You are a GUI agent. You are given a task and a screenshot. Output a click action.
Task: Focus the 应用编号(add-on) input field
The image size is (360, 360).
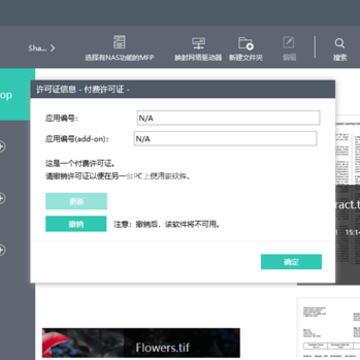225,139
